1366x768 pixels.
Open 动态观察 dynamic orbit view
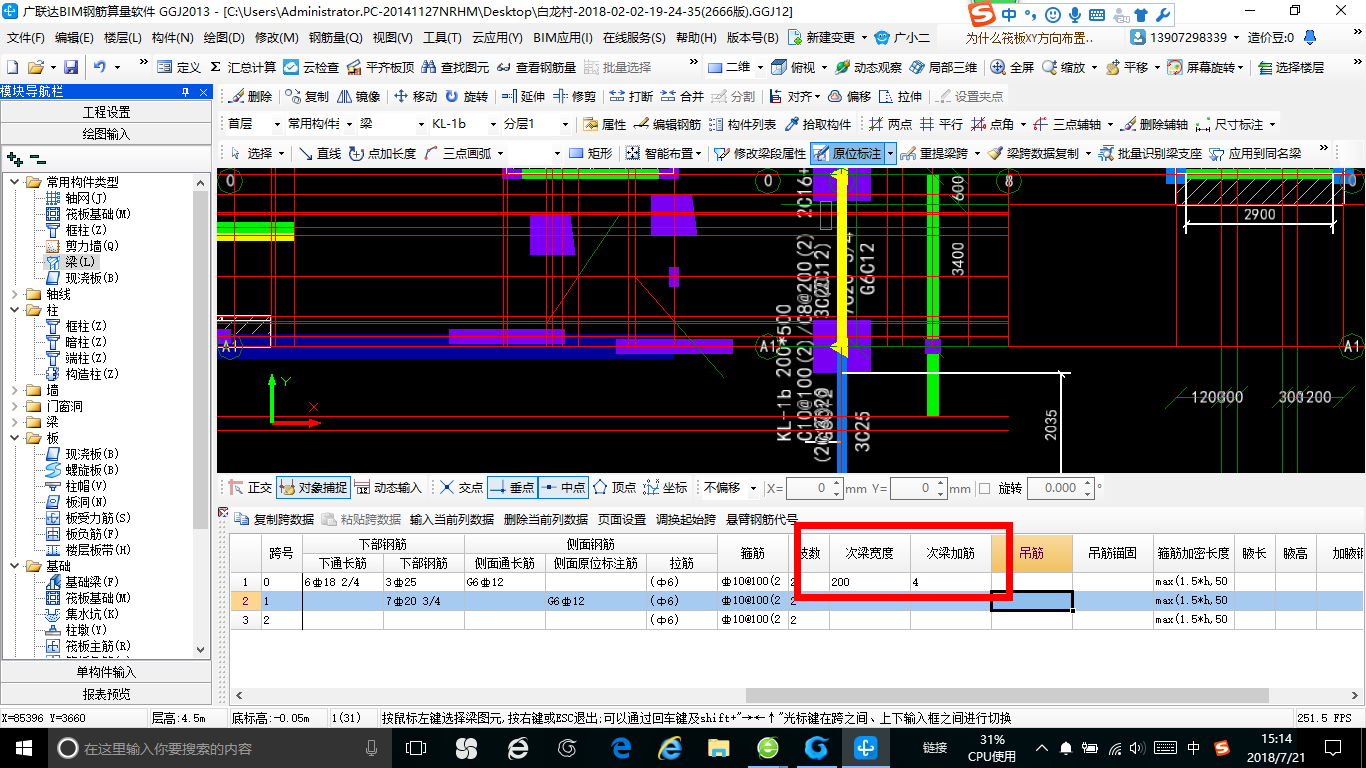[x=868, y=67]
